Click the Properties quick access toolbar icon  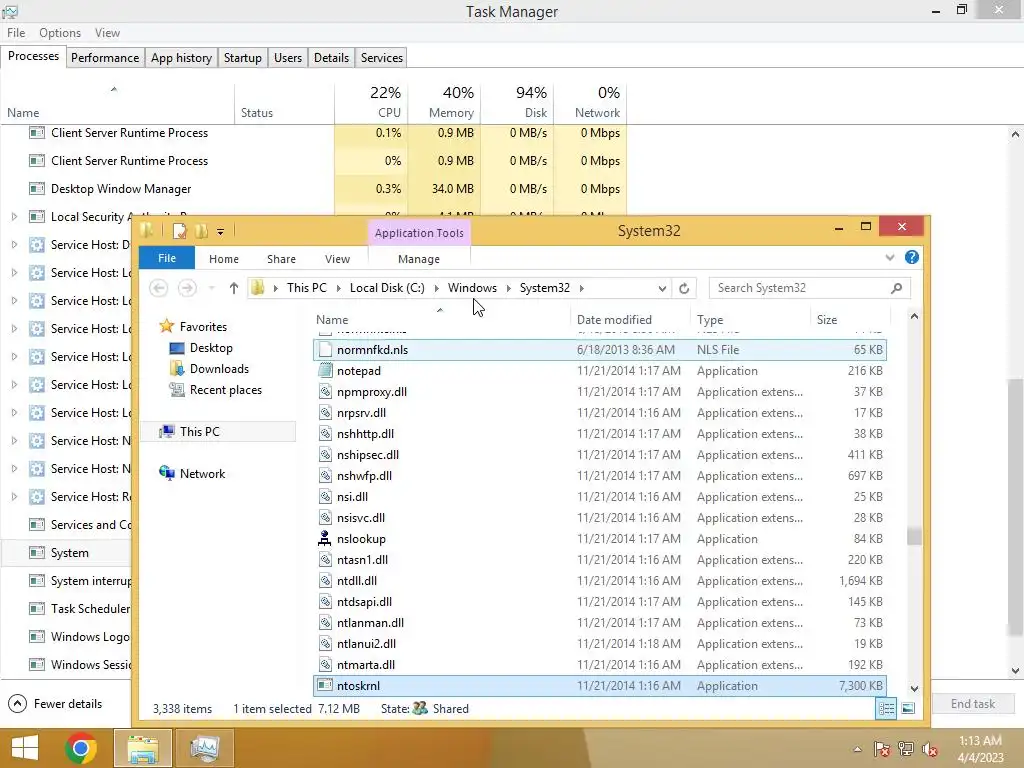180,231
